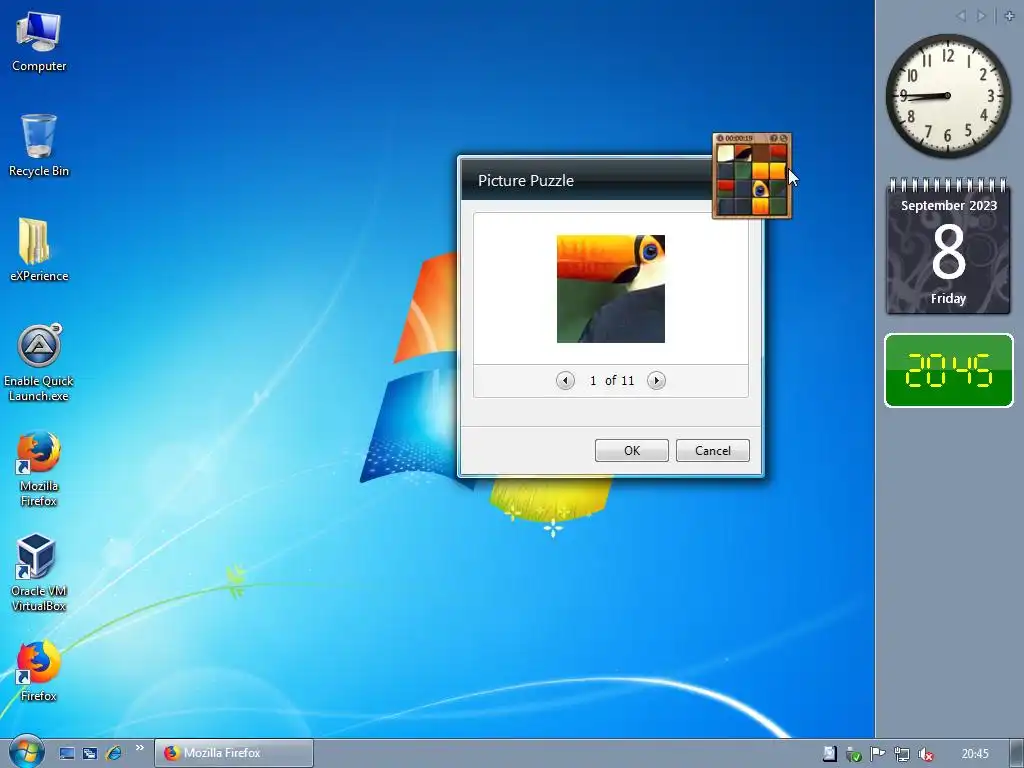Click Safely Remove Hardware tray icon
Viewport: 1024px width, 768px height.
854,754
